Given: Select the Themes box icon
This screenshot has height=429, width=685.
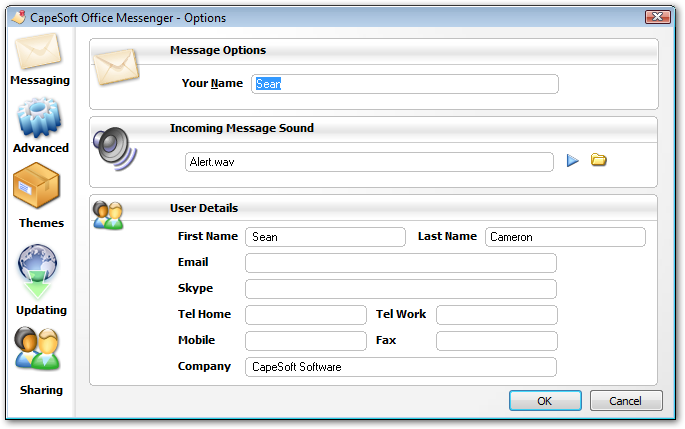Looking at the screenshot, I should click(x=37, y=187).
